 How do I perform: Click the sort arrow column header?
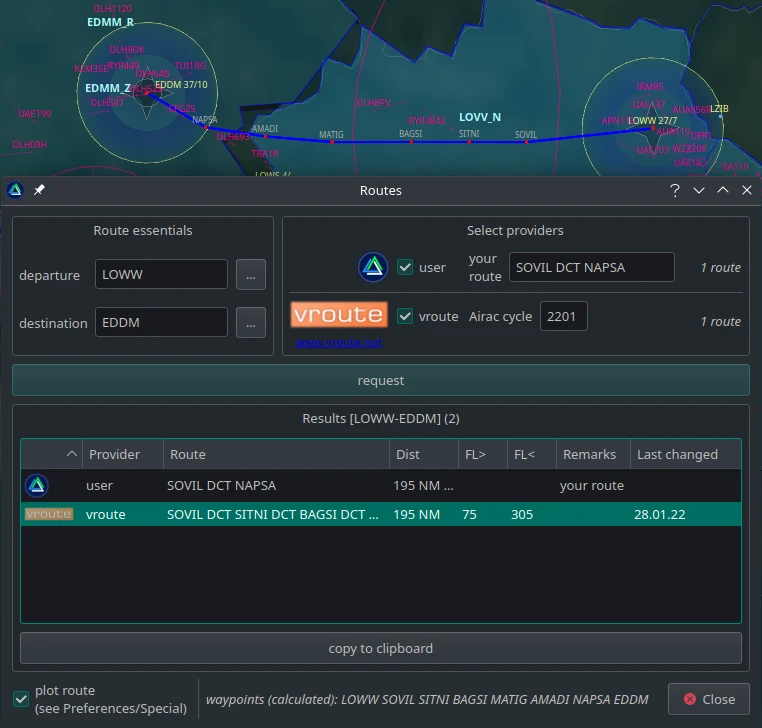[x=51, y=454]
